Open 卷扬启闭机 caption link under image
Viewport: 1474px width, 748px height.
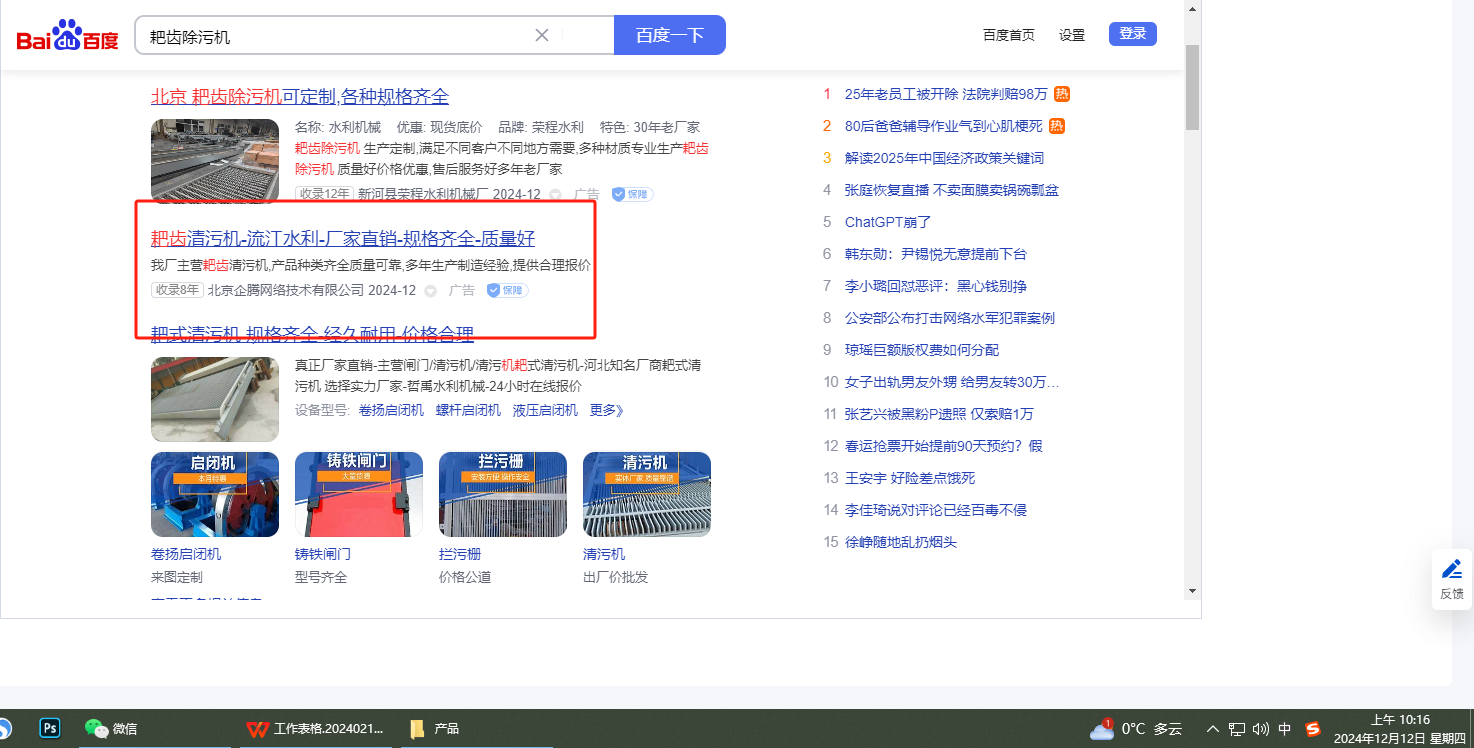coord(186,554)
